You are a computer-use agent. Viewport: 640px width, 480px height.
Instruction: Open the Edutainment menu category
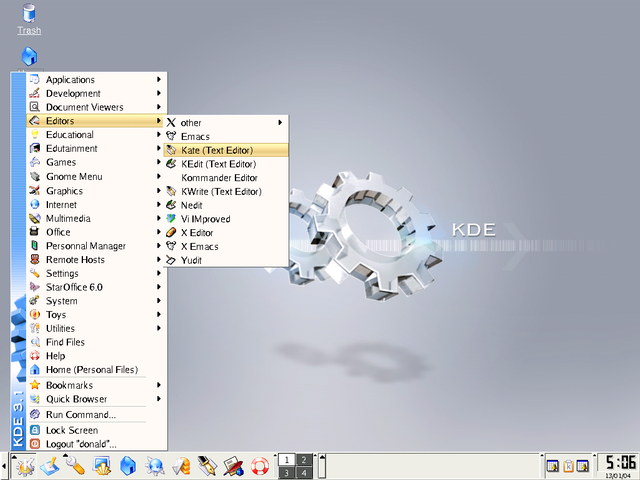coord(96,148)
